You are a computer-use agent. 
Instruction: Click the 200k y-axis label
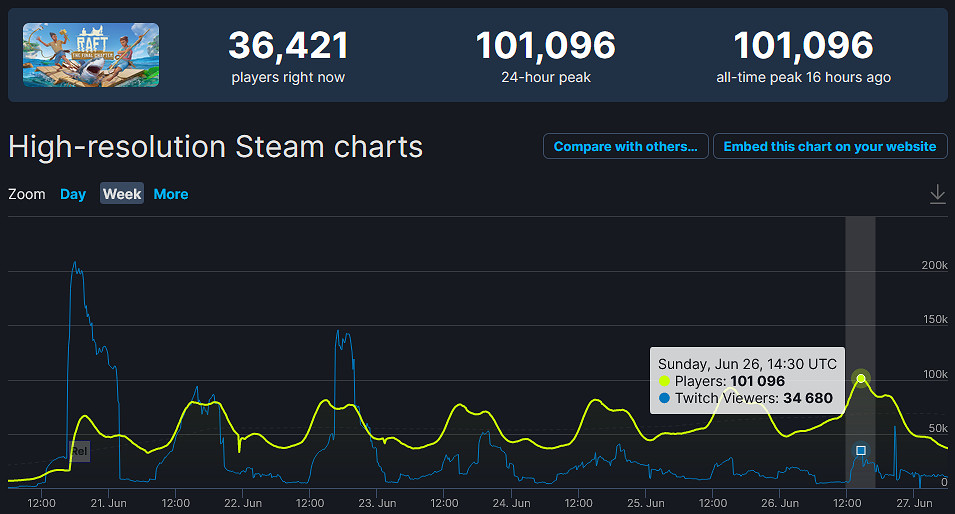tap(934, 265)
